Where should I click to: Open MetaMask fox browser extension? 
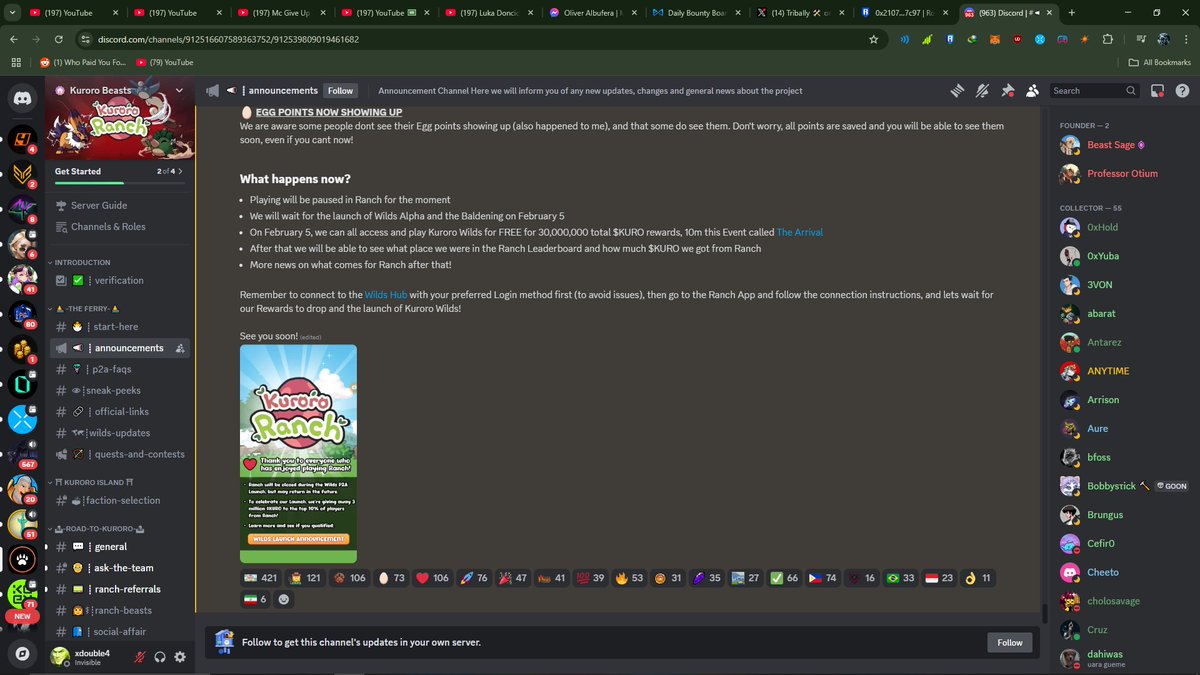click(995, 39)
